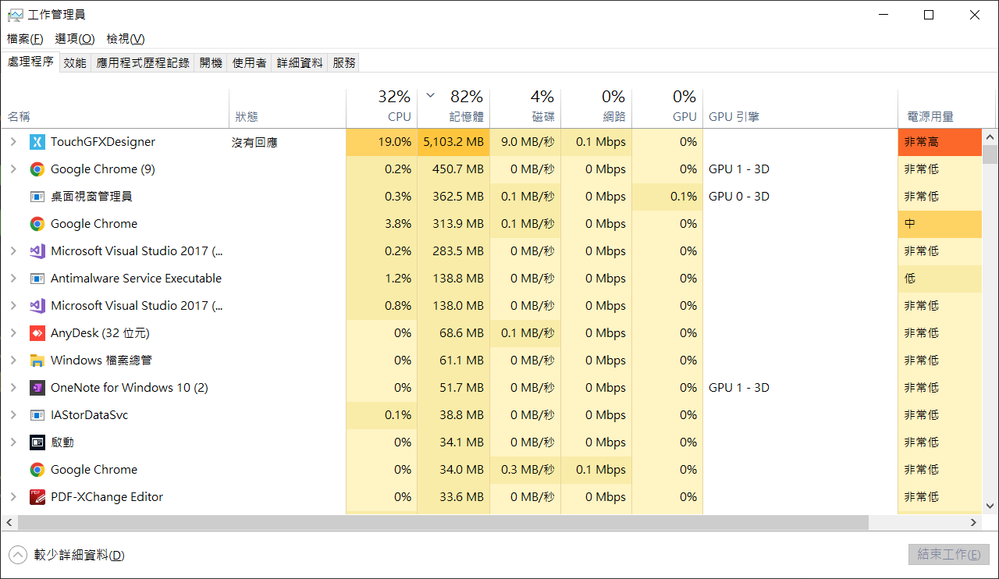
Task: Switch to the 使用者 tab
Action: click(249, 63)
